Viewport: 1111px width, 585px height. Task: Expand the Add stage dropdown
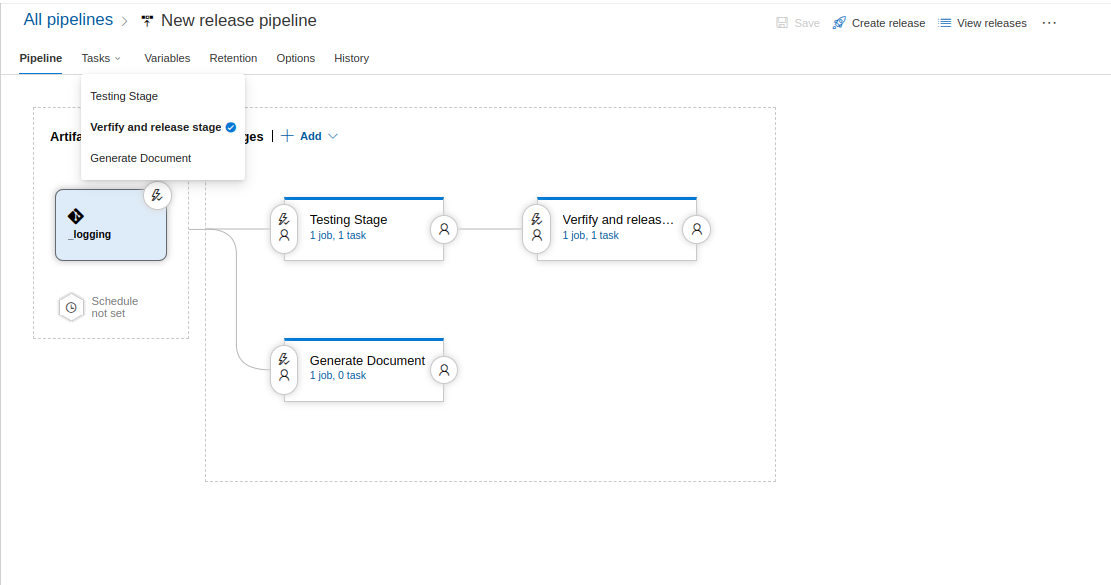pos(311,136)
